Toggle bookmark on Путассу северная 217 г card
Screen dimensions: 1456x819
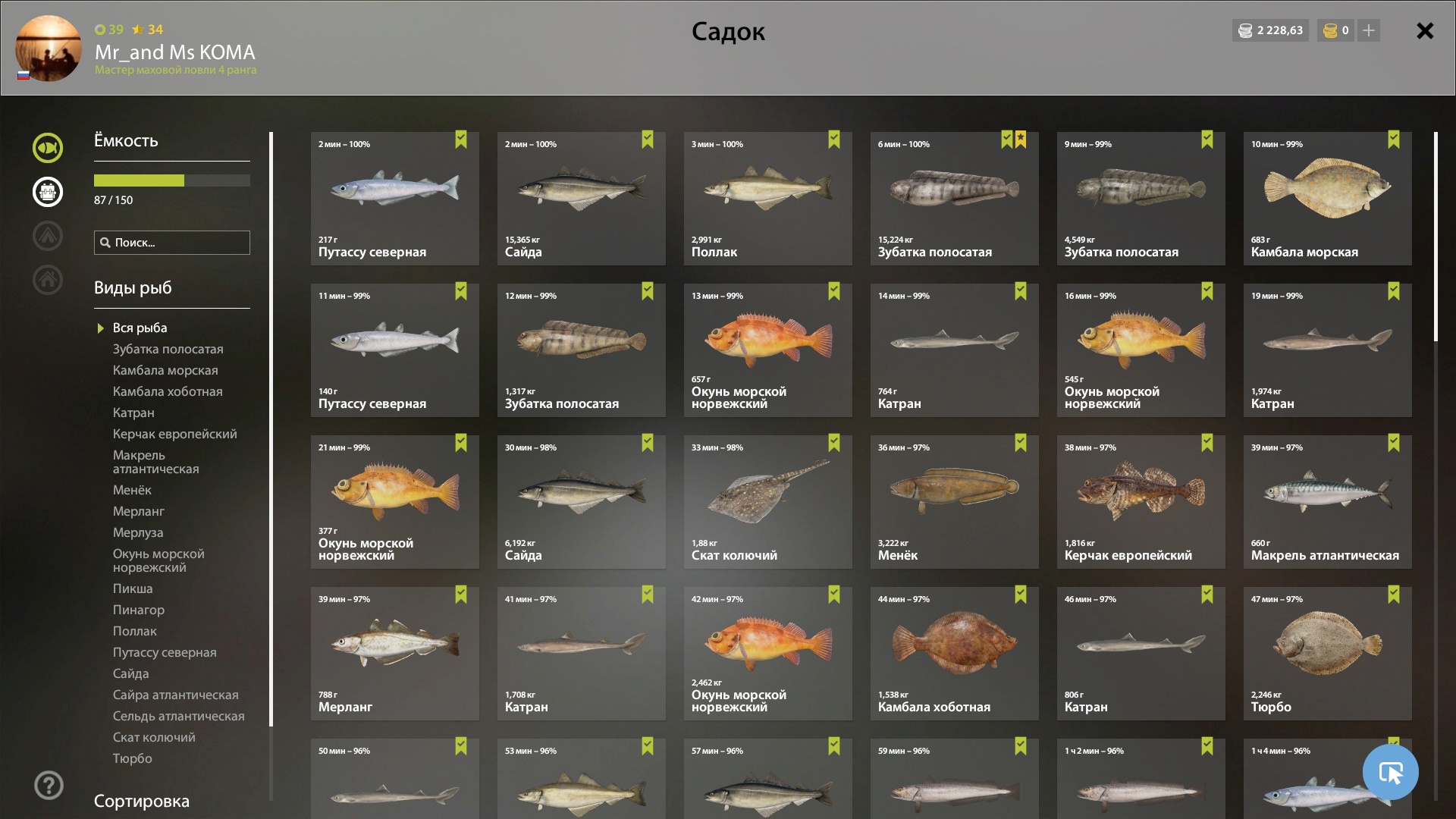click(461, 140)
